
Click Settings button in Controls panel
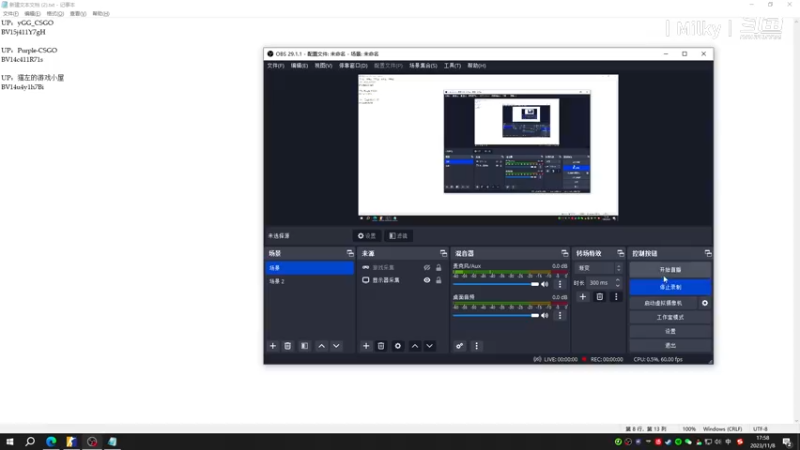click(670, 331)
